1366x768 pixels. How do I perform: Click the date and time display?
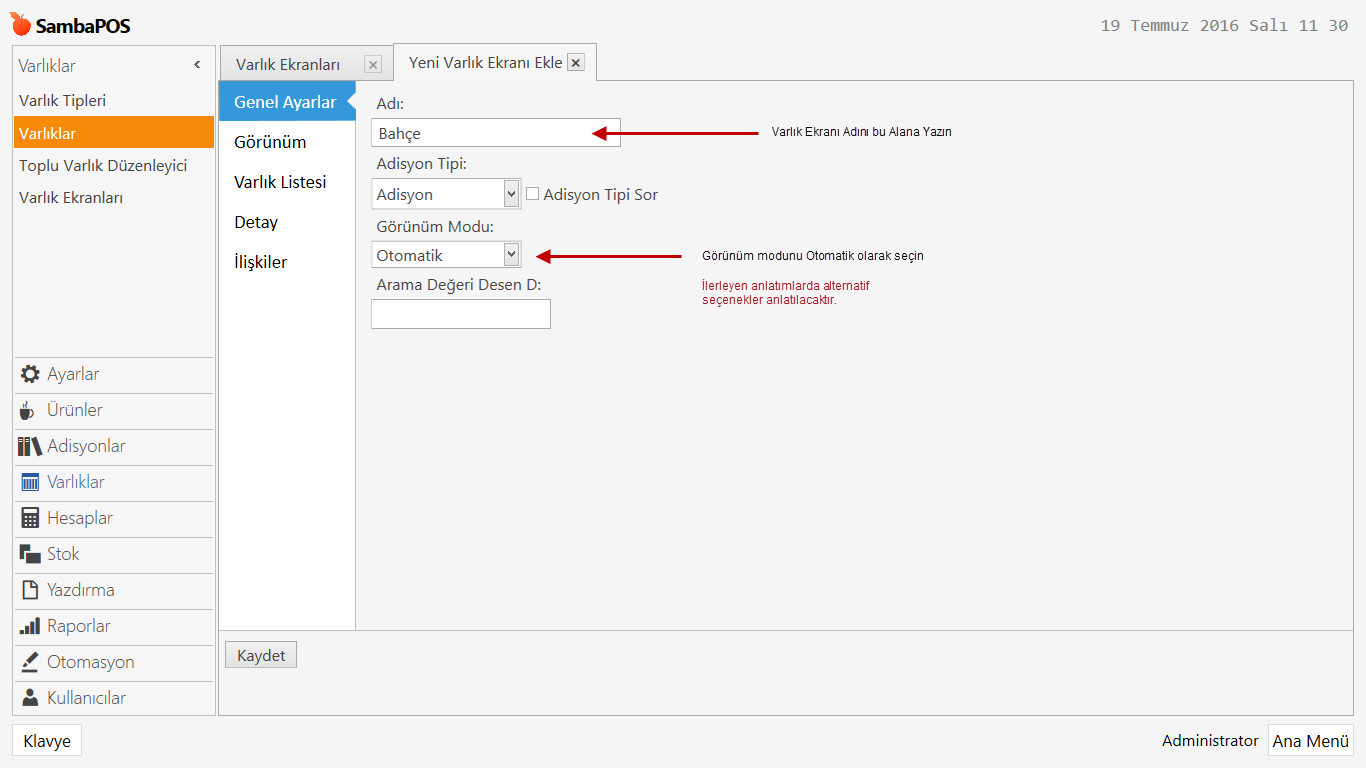click(x=1224, y=26)
